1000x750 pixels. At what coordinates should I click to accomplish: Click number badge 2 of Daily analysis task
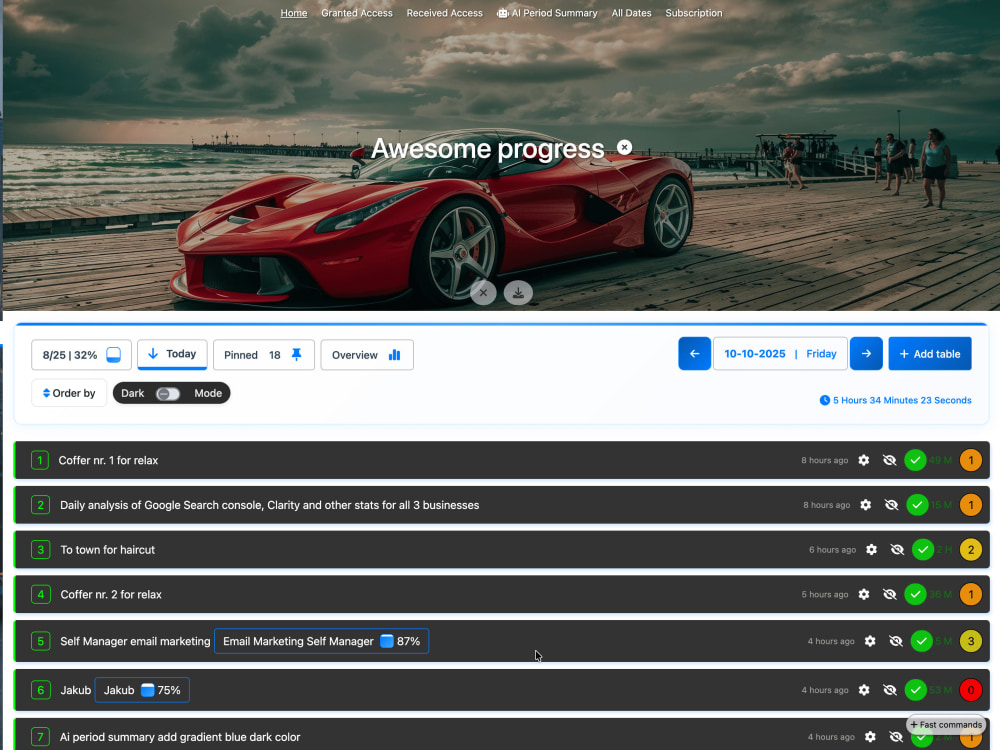click(x=40, y=504)
